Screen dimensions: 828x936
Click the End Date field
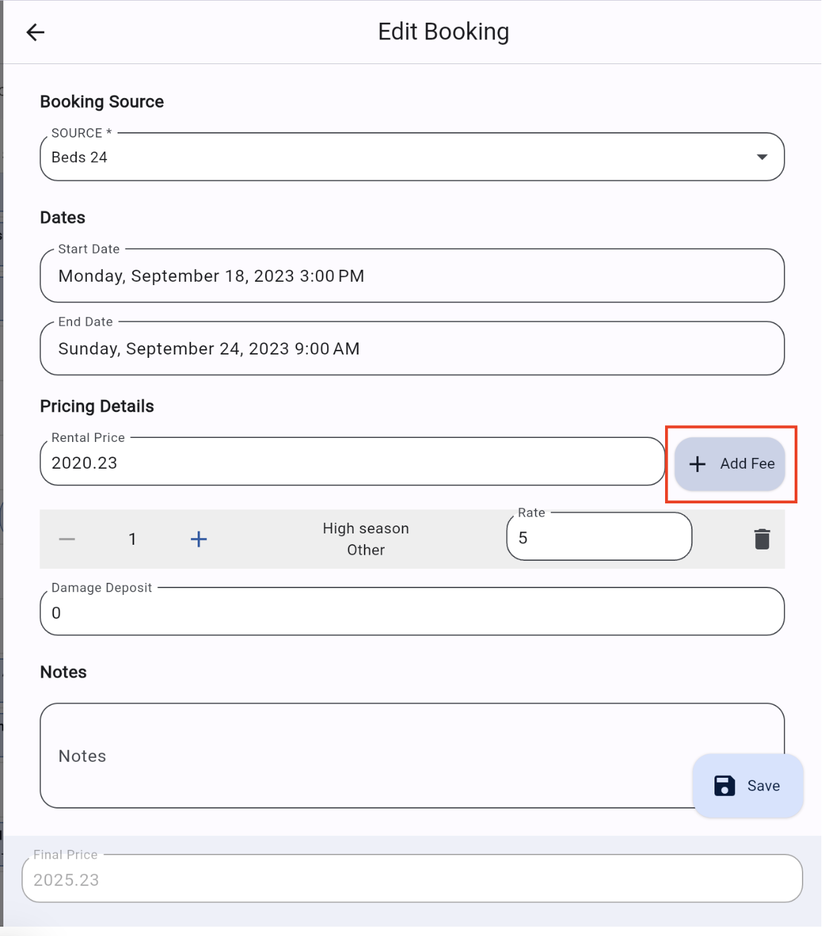click(411, 349)
